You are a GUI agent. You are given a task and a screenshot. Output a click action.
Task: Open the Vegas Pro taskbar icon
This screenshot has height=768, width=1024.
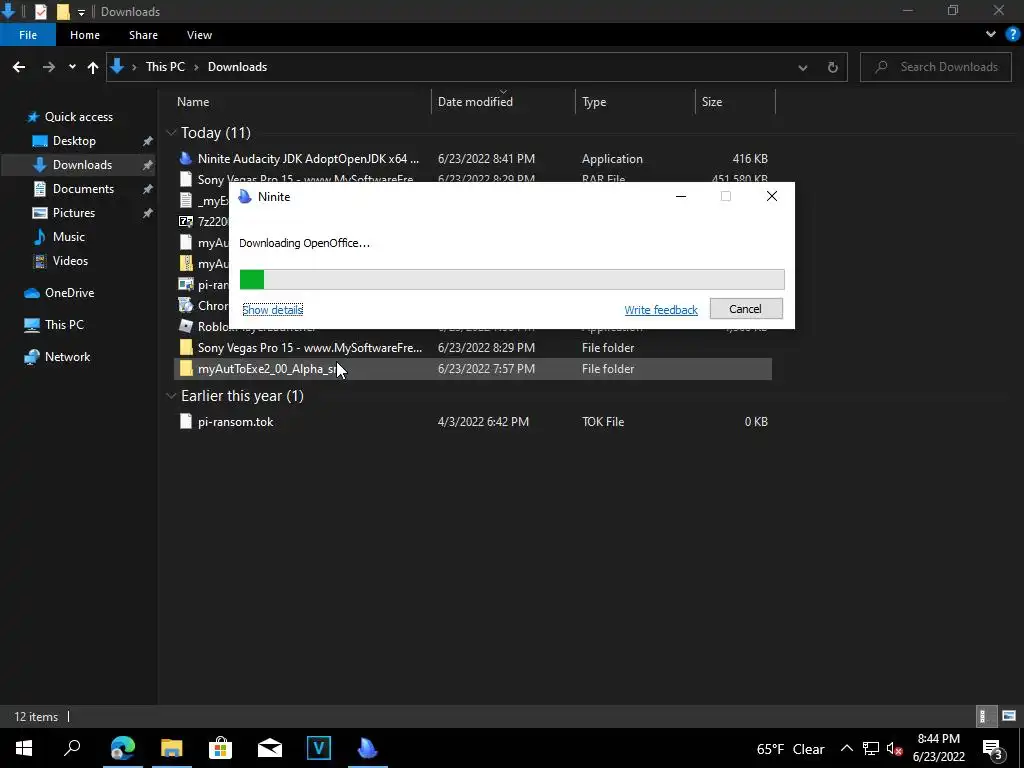(x=319, y=748)
